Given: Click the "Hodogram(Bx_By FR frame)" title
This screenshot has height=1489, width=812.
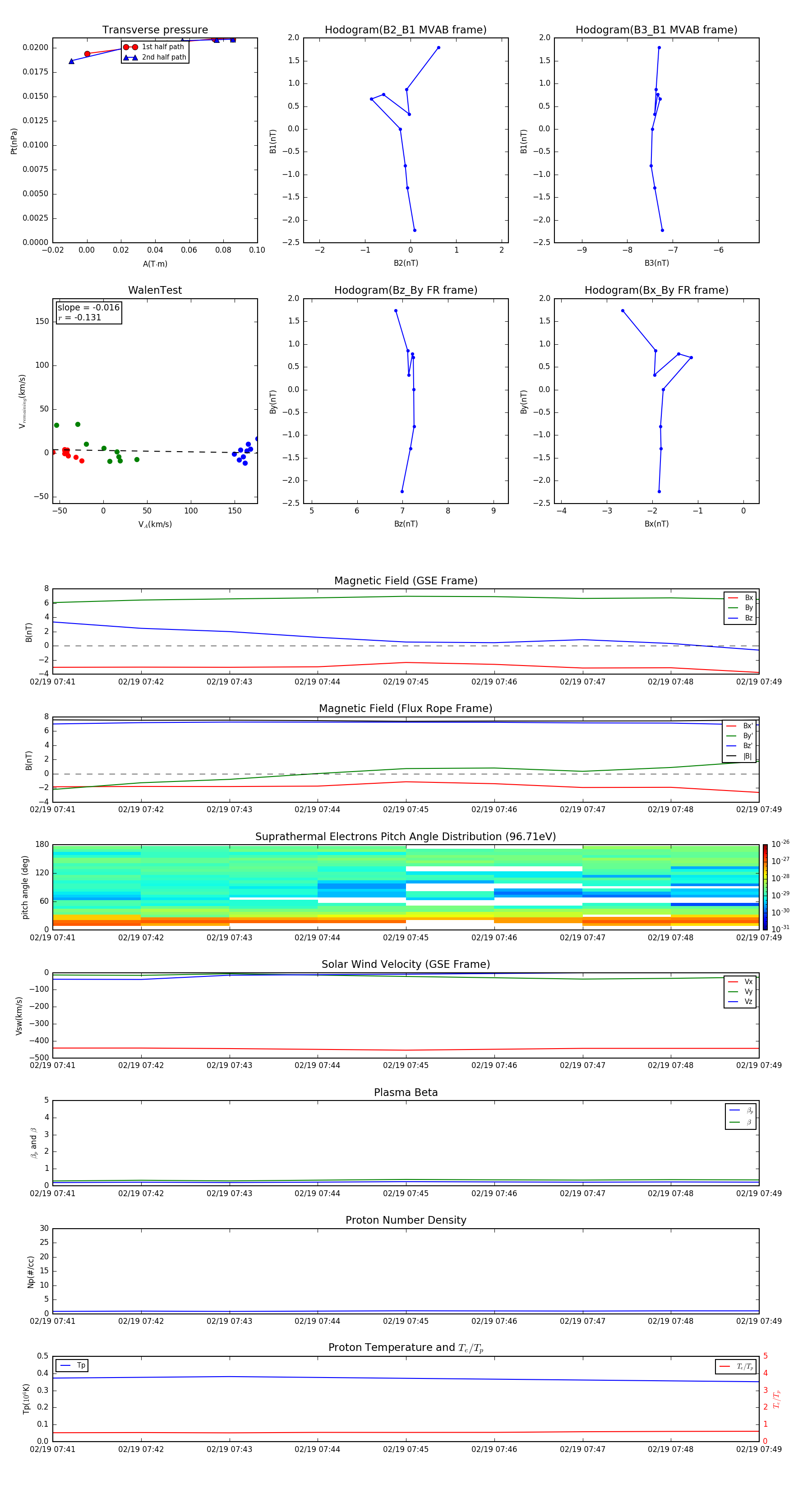Looking at the screenshot, I should click(x=656, y=290).
